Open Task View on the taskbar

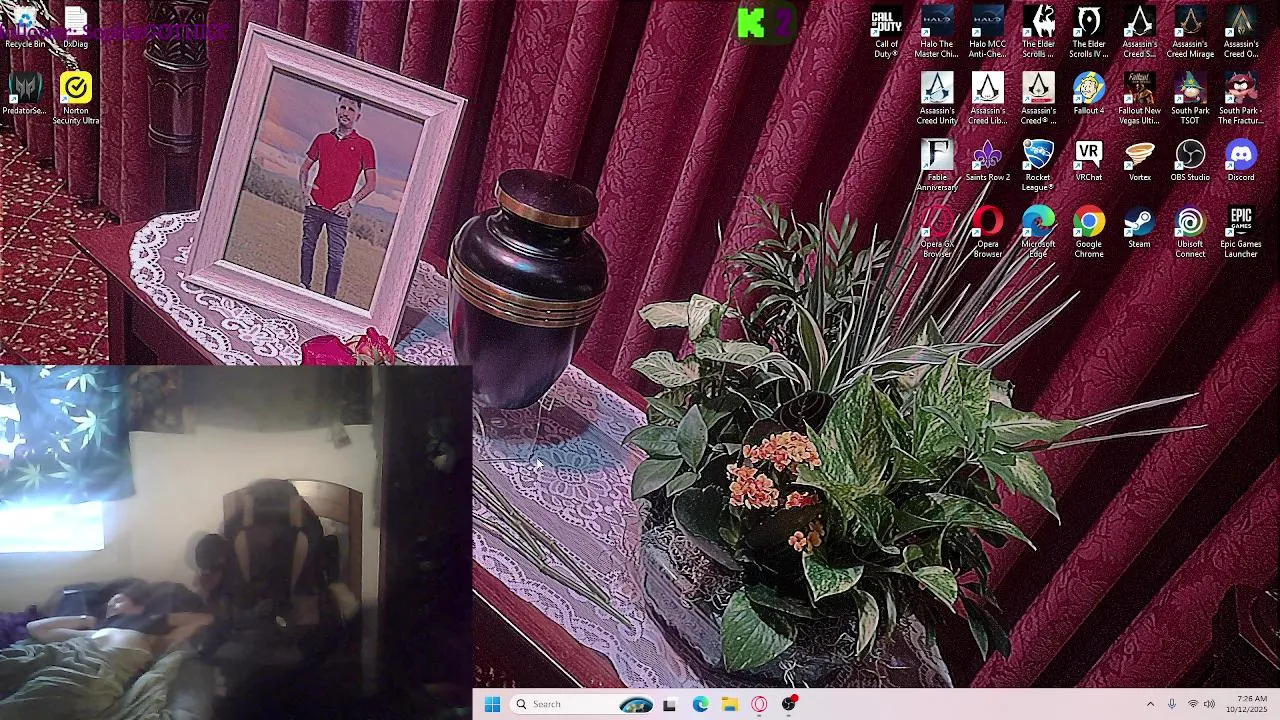coord(669,704)
